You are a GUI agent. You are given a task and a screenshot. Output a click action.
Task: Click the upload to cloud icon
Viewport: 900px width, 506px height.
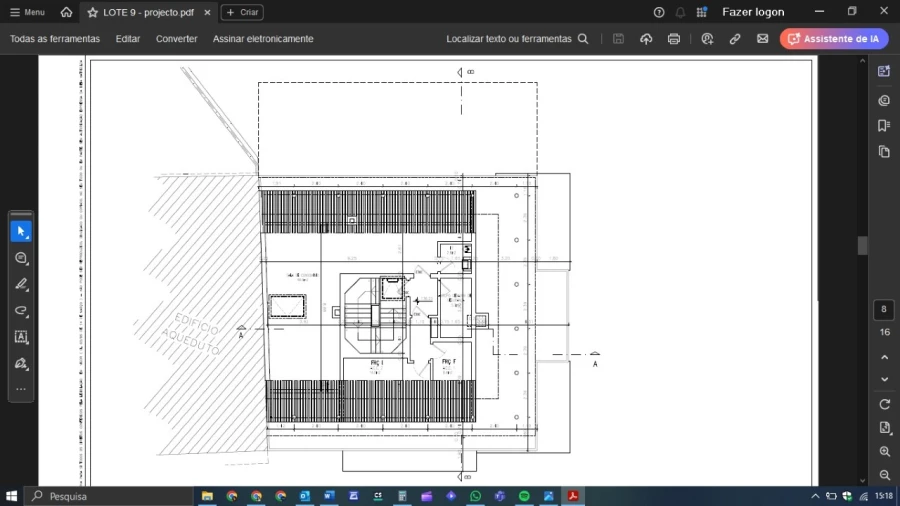[x=646, y=39]
